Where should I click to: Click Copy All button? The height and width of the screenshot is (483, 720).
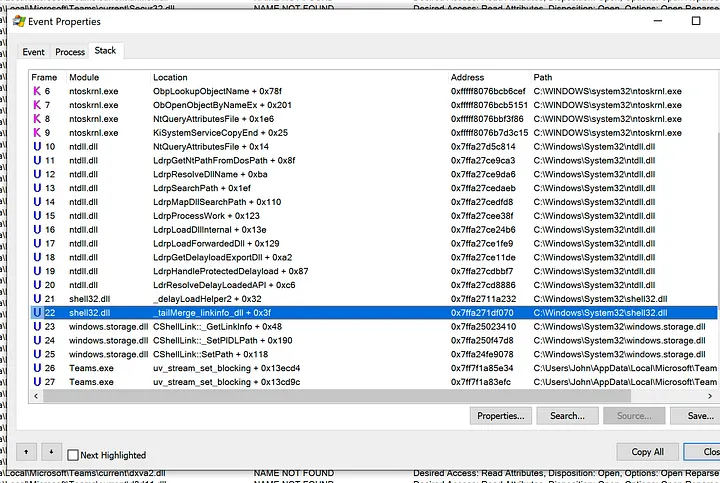(x=647, y=452)
